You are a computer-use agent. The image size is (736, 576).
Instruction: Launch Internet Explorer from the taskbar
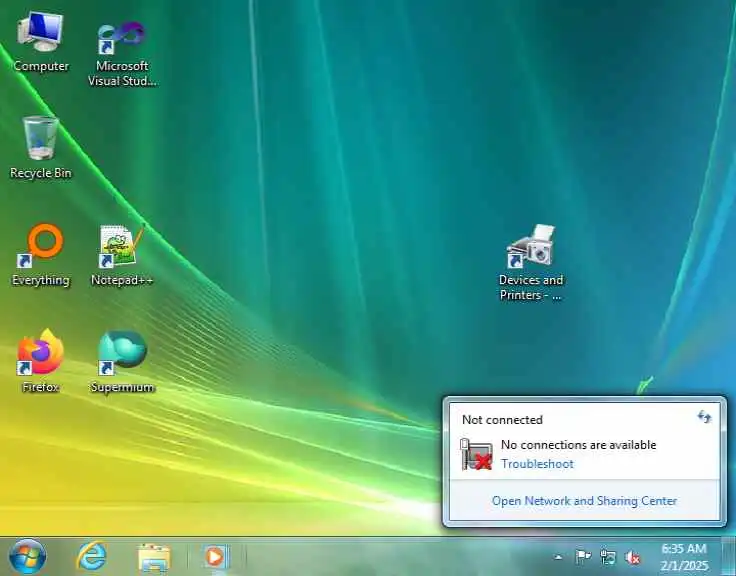point(92,557)
